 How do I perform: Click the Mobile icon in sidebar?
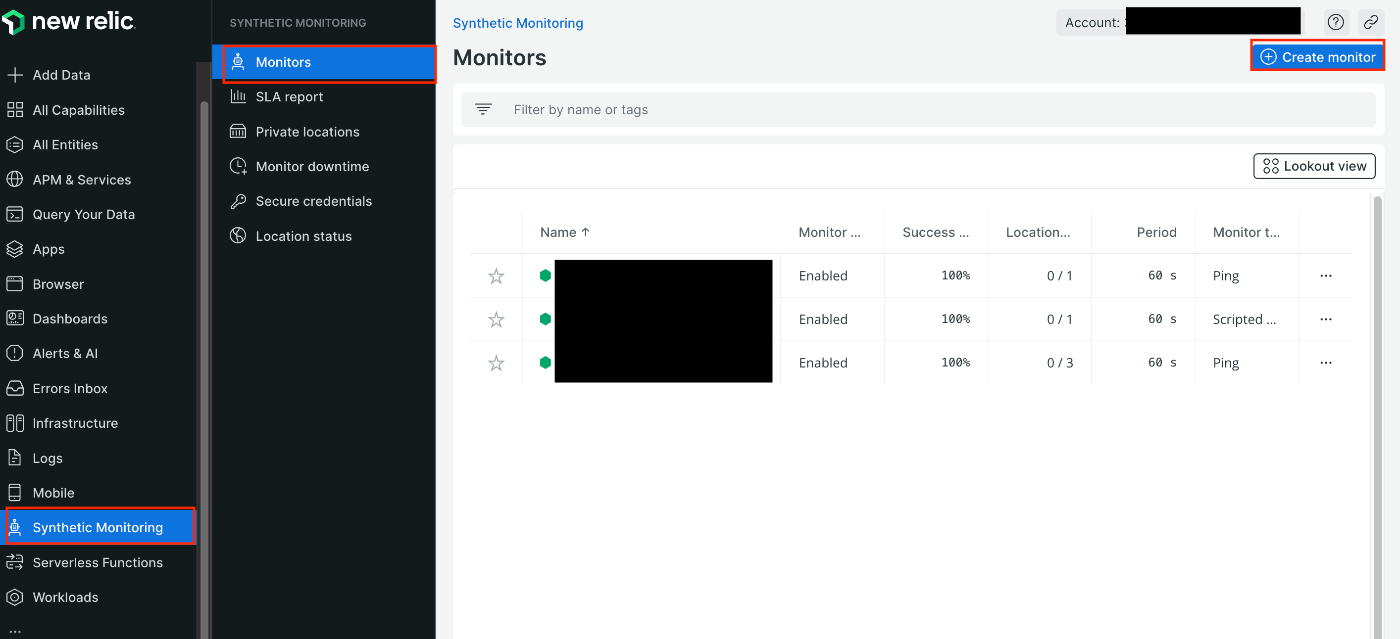[x=15, y=493]
